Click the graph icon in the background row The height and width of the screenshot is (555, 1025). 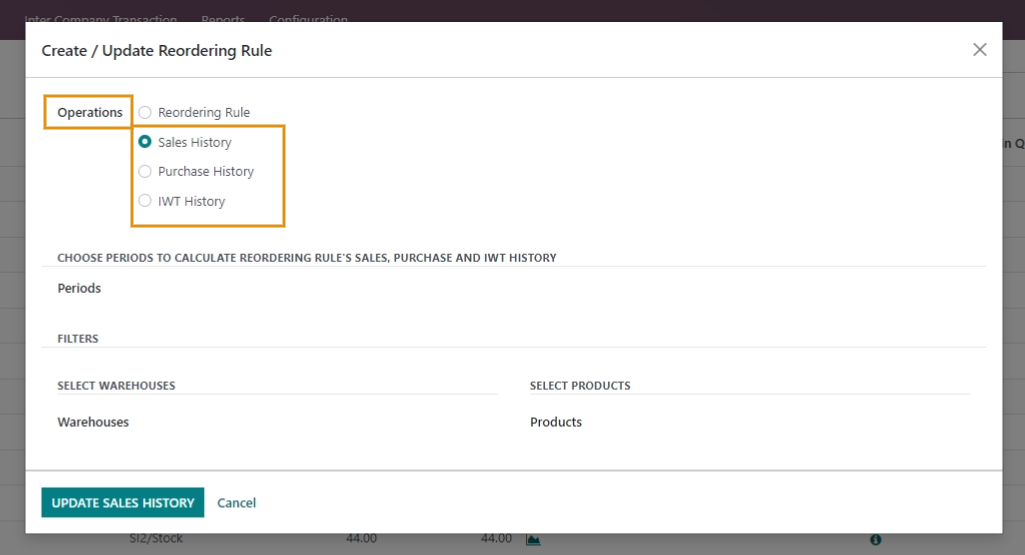533,539
